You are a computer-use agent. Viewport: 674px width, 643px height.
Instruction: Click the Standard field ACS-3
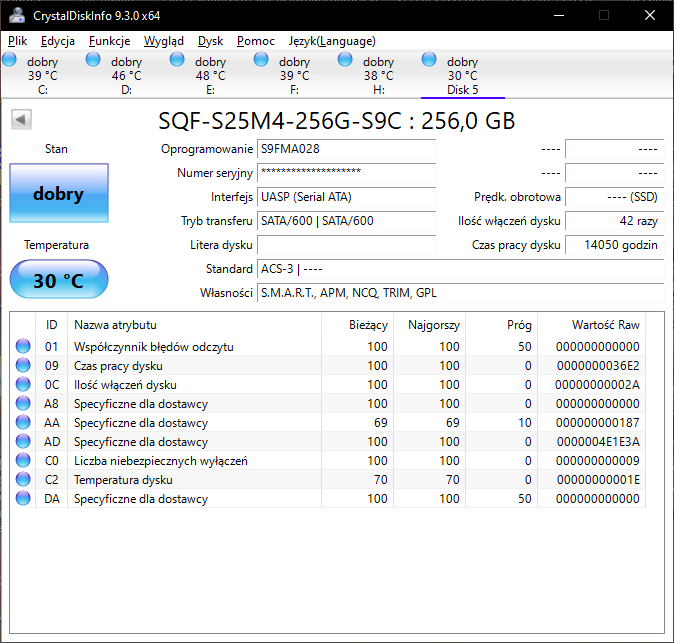coord(461,269)
